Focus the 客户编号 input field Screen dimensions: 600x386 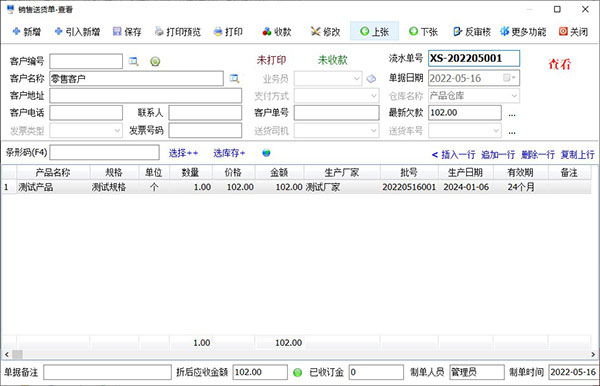(x=86, y=61)
